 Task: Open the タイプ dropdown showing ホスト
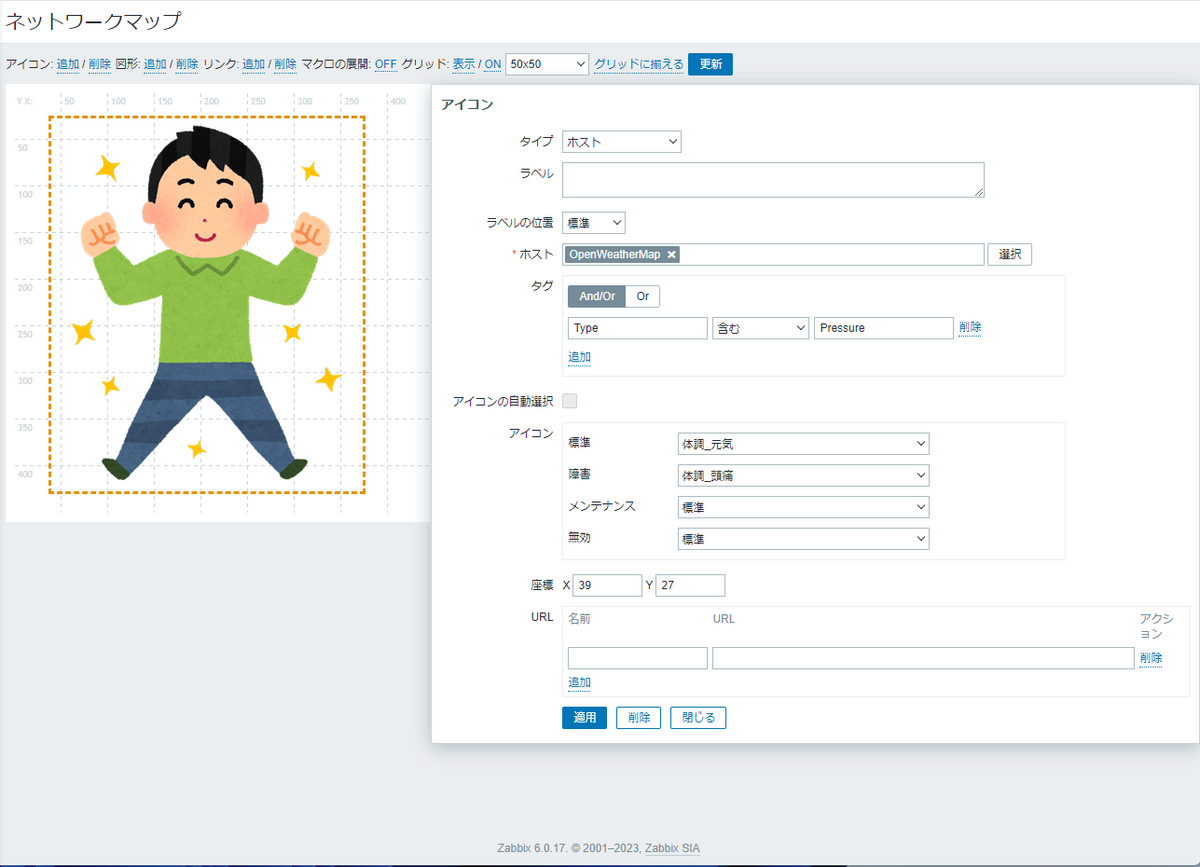[622, 142]
